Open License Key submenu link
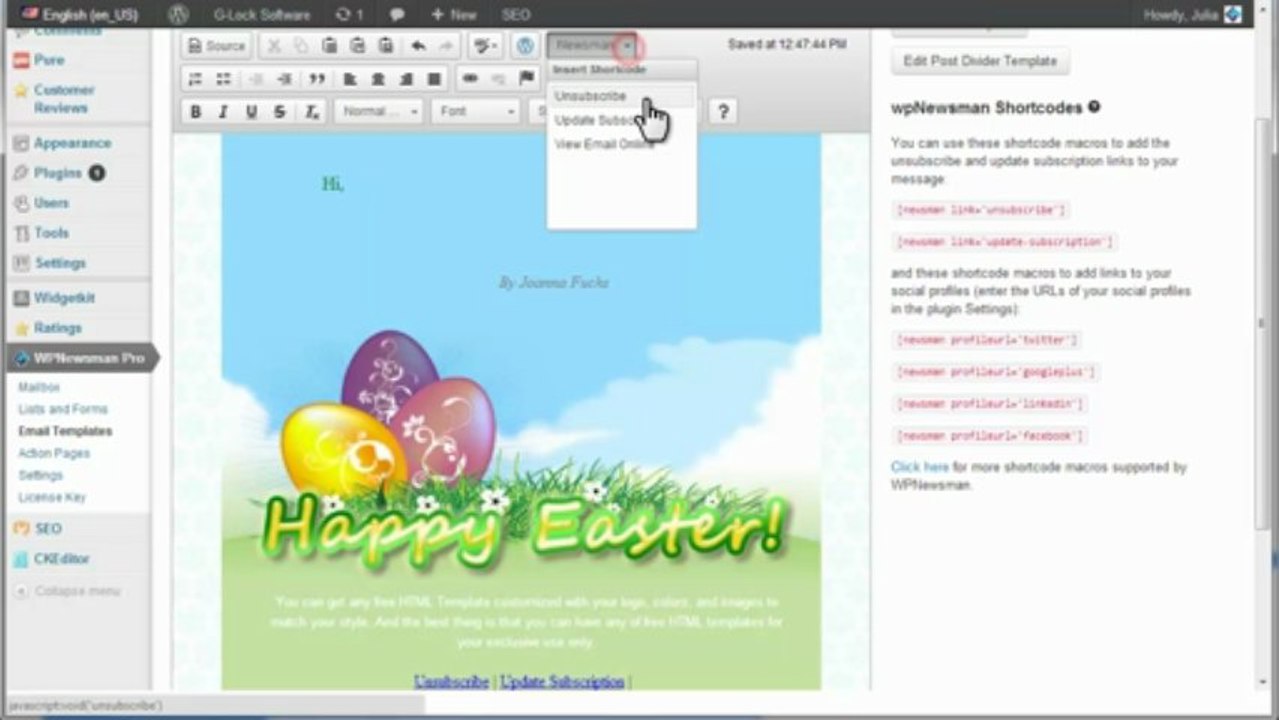 (x=52, y=497)
